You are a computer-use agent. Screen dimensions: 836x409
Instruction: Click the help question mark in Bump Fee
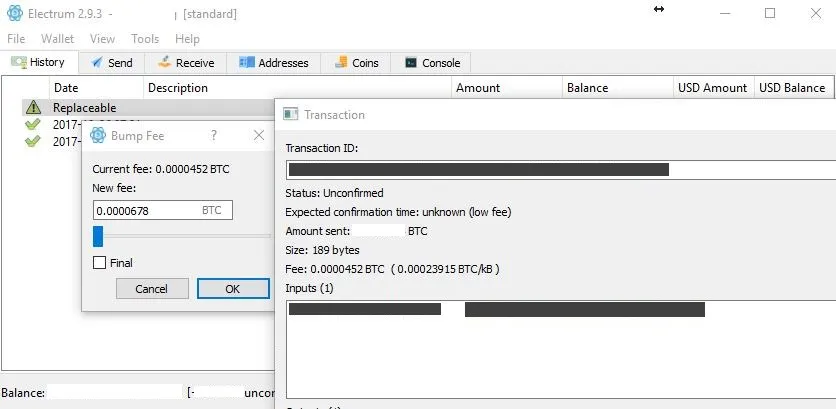point(214,135)
